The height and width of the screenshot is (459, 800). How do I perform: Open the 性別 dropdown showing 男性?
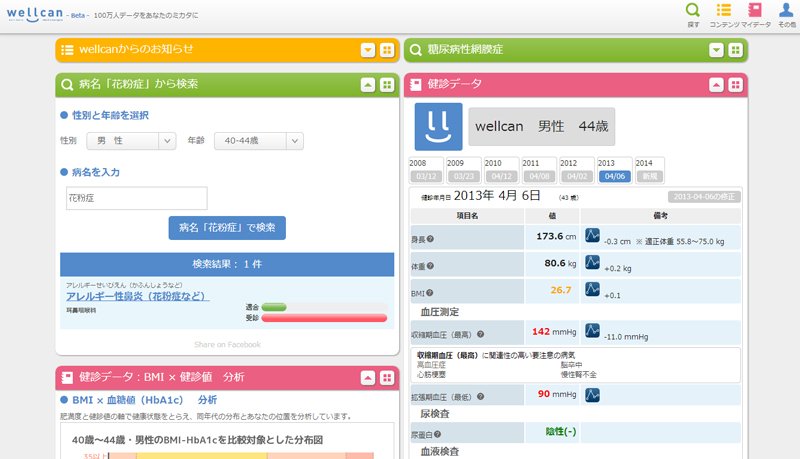(x=131, y=141)
